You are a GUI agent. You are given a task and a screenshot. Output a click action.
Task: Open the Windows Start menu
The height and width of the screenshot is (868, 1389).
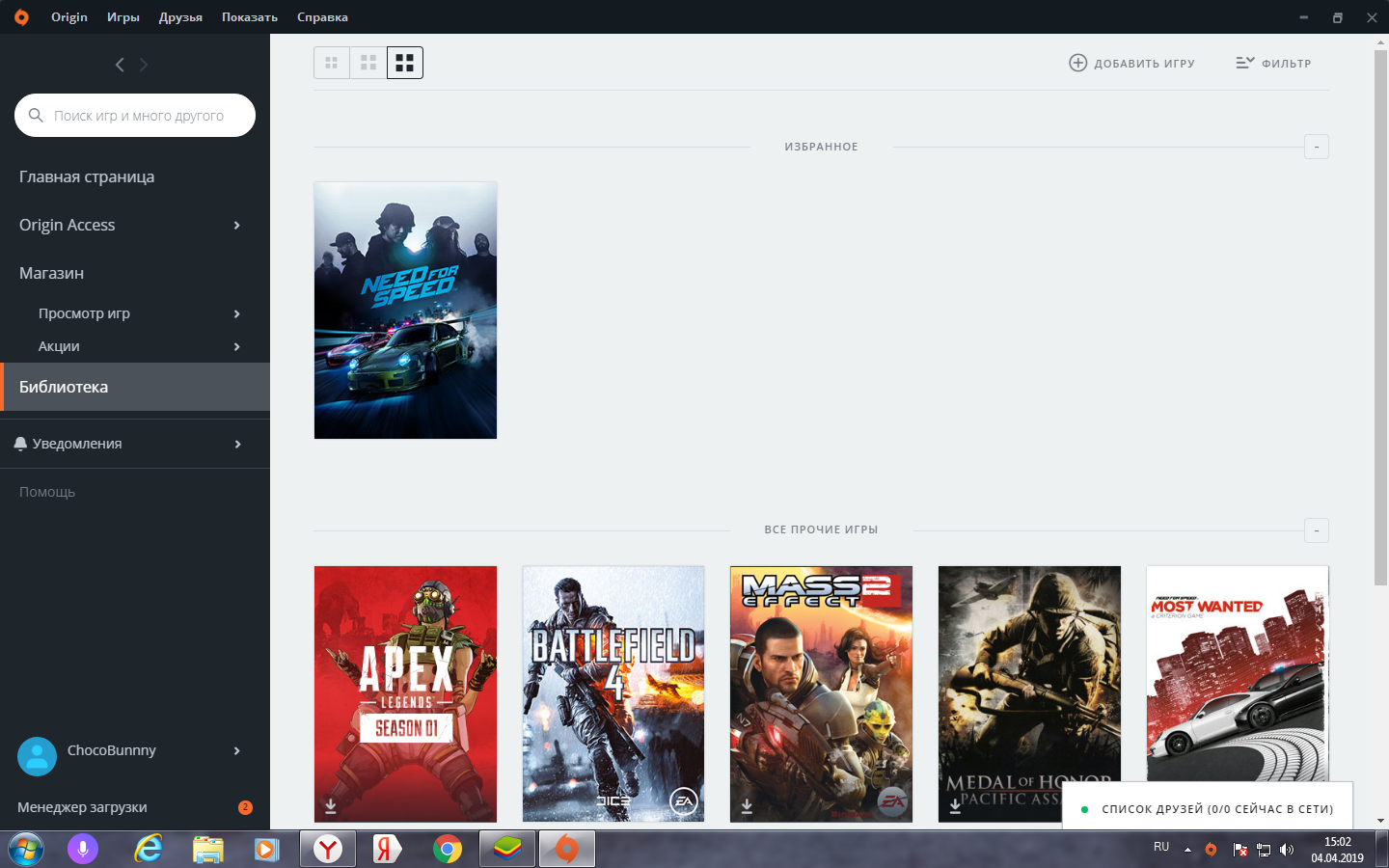tap(26, 850)
